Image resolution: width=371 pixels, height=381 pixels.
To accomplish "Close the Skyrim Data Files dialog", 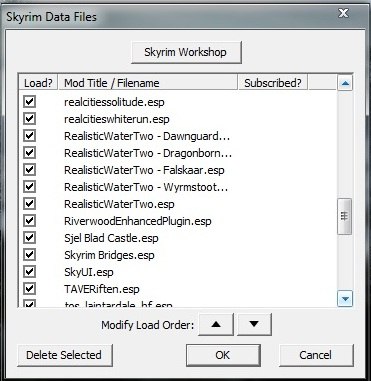I will 343,13.
